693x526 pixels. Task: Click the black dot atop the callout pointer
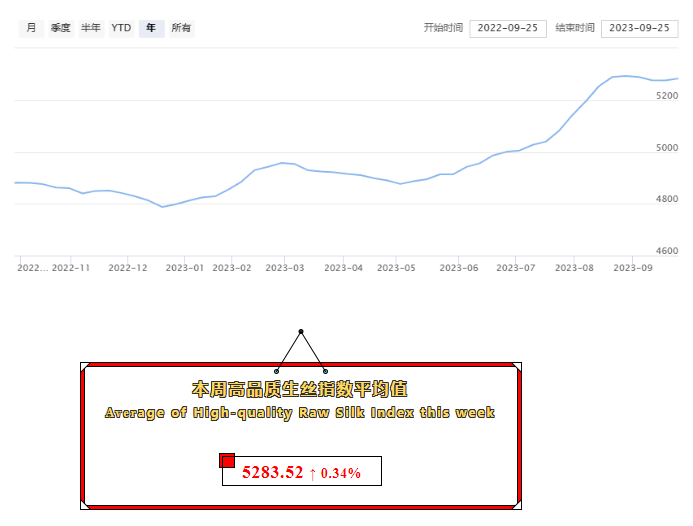click(300, 332)
